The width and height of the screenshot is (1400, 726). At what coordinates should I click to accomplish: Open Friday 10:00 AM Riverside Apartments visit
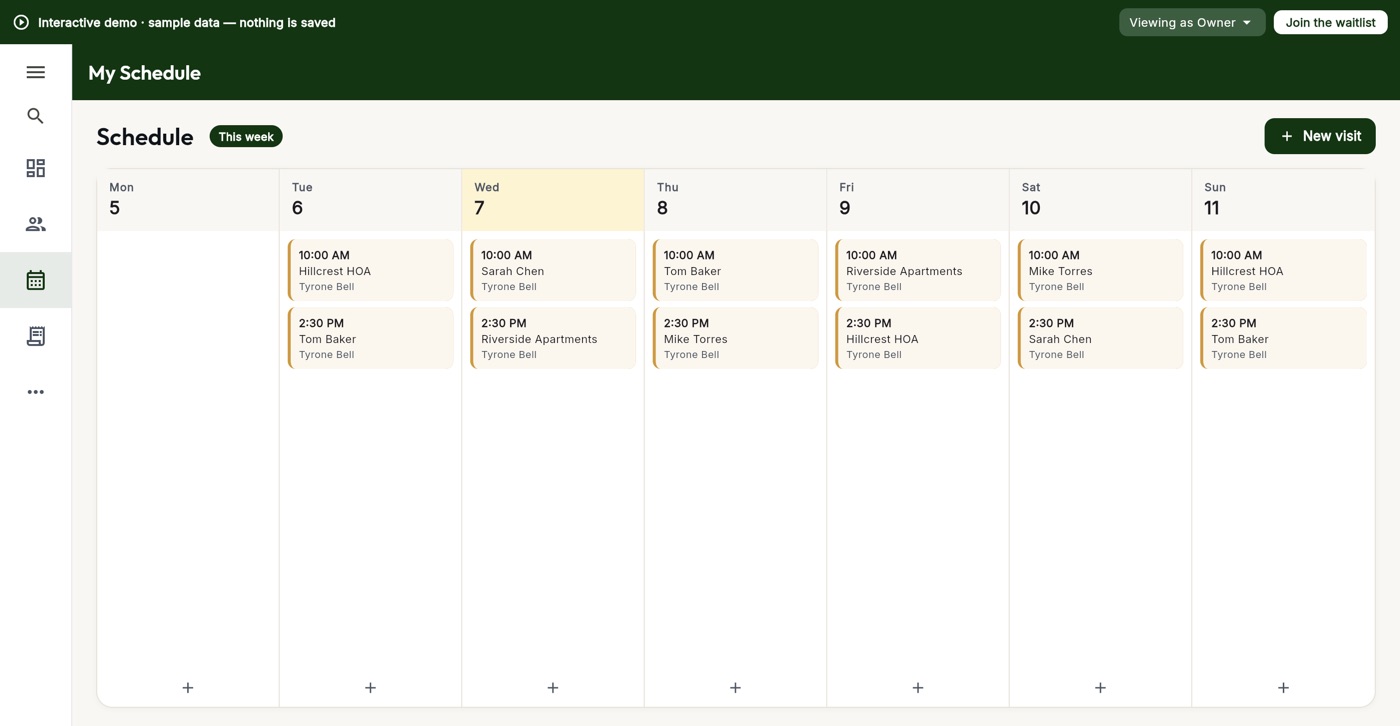click(x=918, y=270)
